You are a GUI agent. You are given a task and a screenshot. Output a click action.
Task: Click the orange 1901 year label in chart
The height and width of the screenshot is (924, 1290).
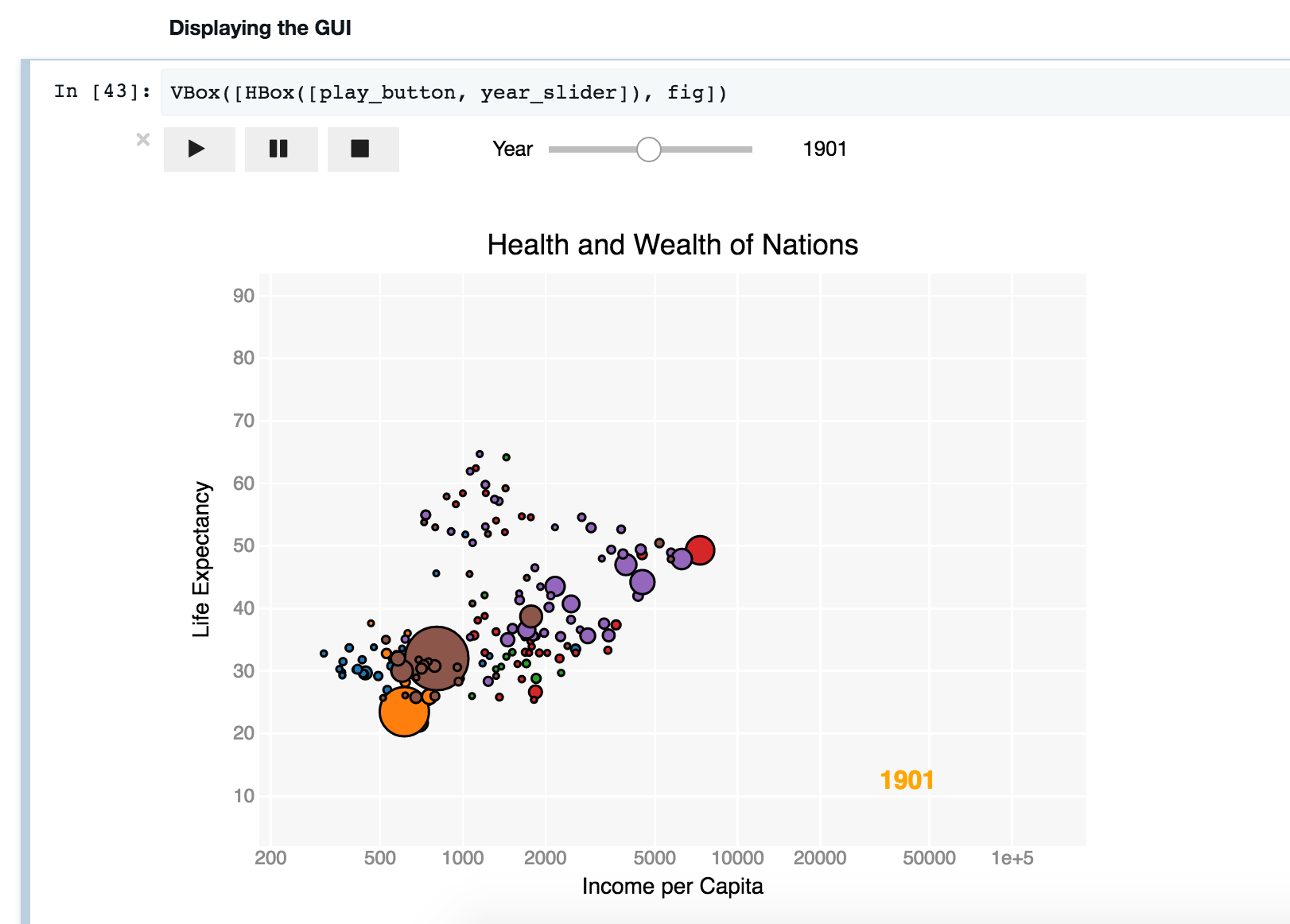click(x=907, y=780)
